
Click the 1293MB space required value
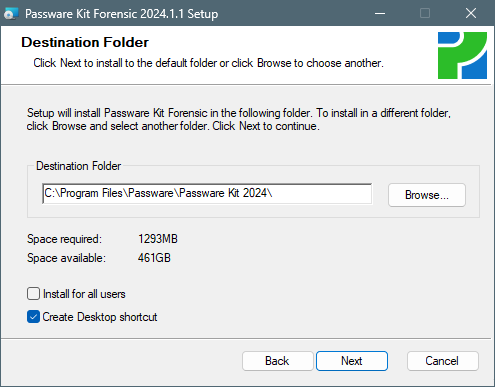pos(158,239)
